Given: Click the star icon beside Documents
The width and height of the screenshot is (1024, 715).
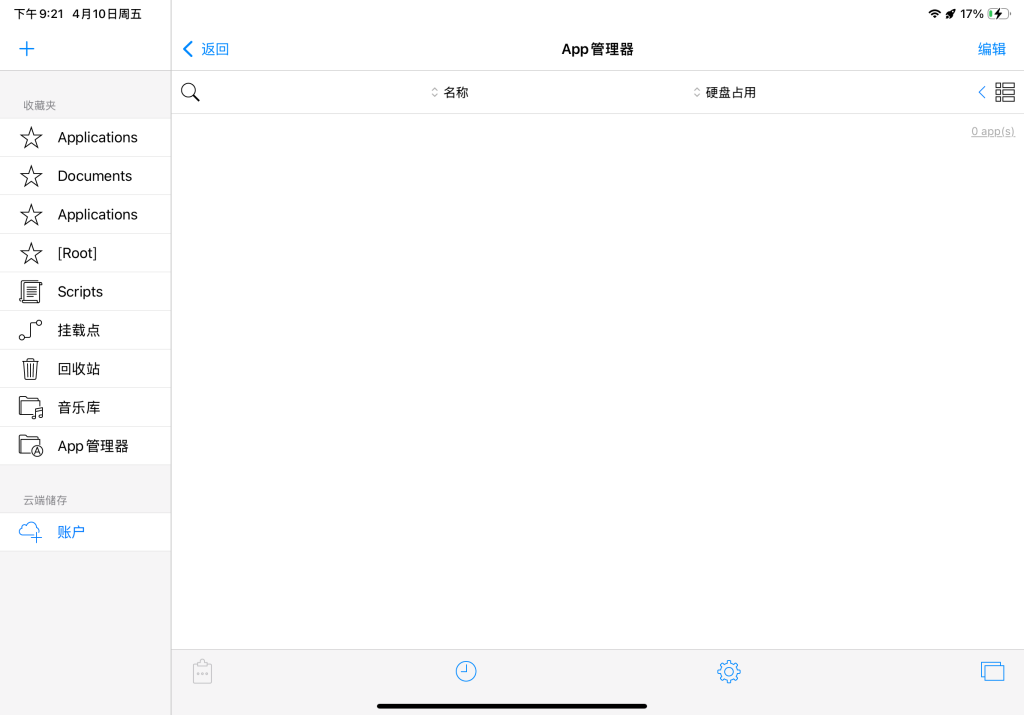Looking at the screenshot, I should tap(31, 176).
